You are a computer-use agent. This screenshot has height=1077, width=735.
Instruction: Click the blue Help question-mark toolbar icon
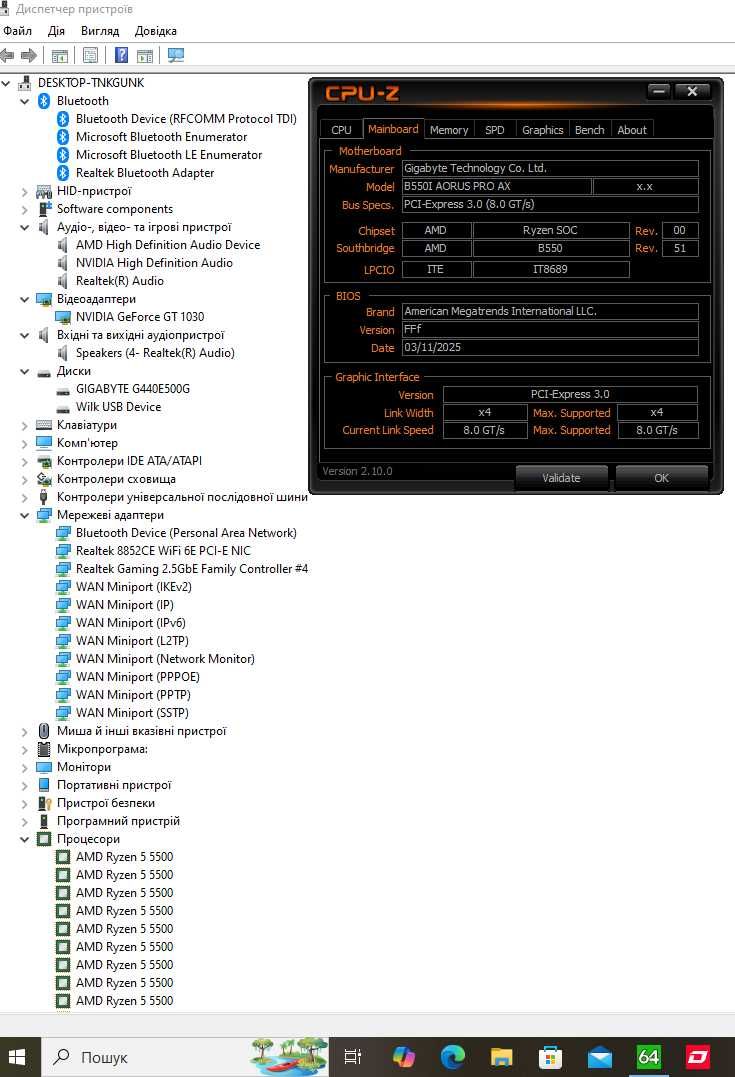122,55
